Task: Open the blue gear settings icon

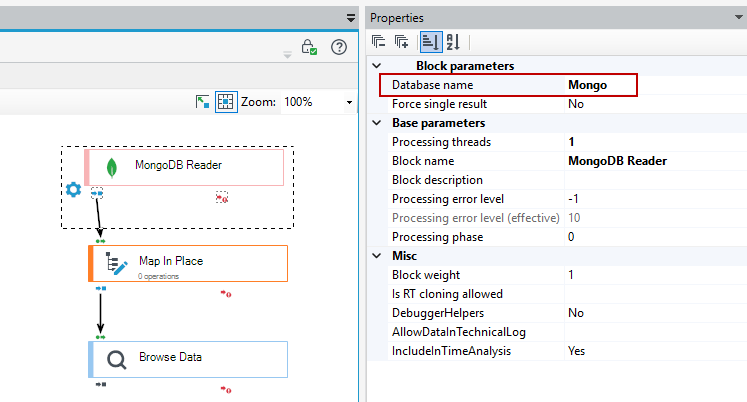Action: (73, 190)
